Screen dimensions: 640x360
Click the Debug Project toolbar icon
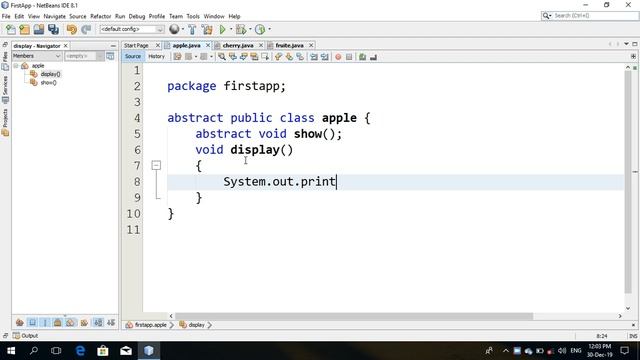coord(241,29)
